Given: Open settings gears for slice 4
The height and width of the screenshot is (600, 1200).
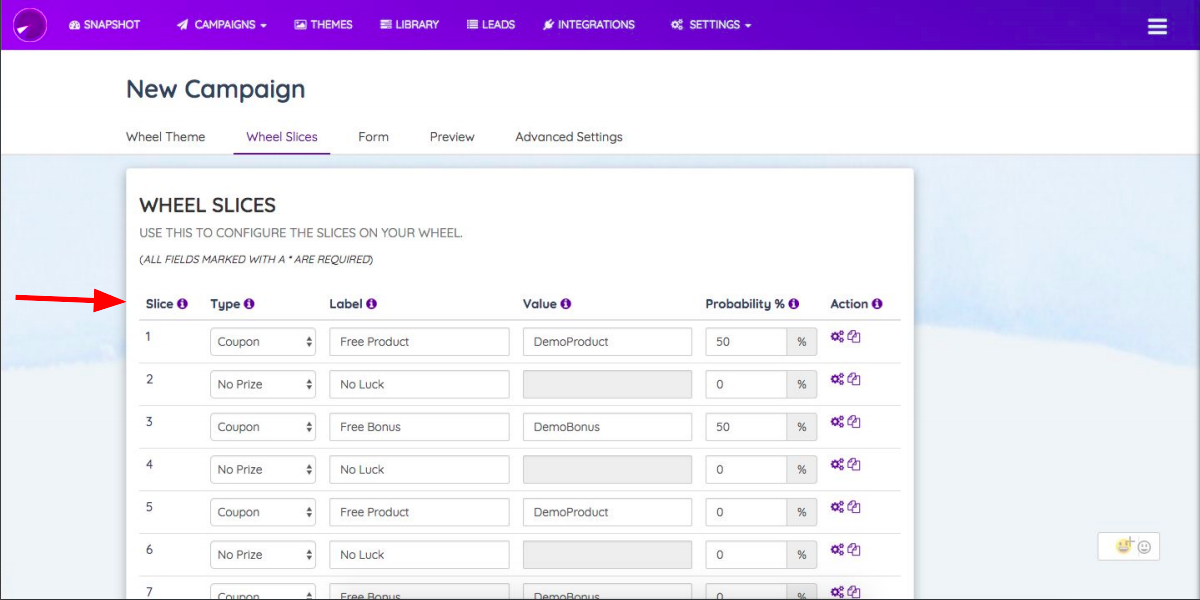Looking at the screenshot, I should pos(837,465).
